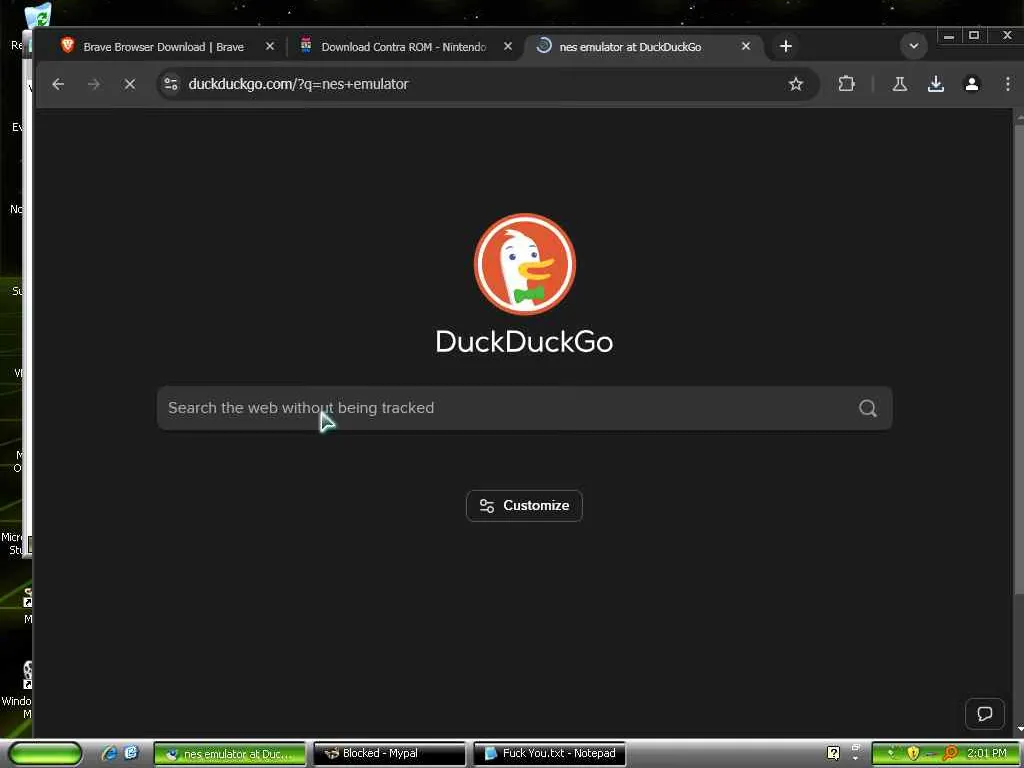Open the Recycle Bin desktop icon
Screen dimensions: 1024x768
coord(37,14)
